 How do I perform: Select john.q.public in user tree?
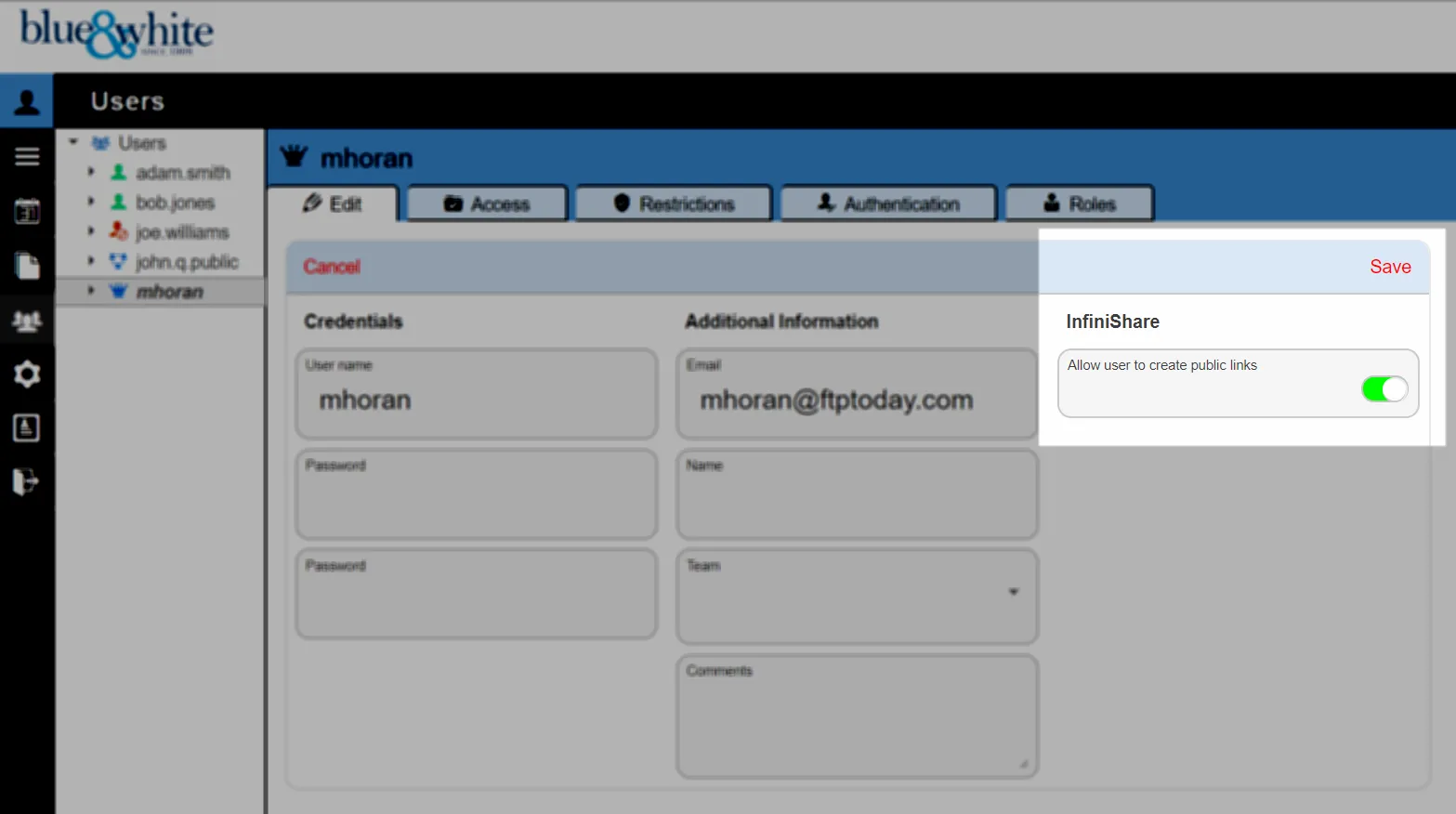click(187, 262)
